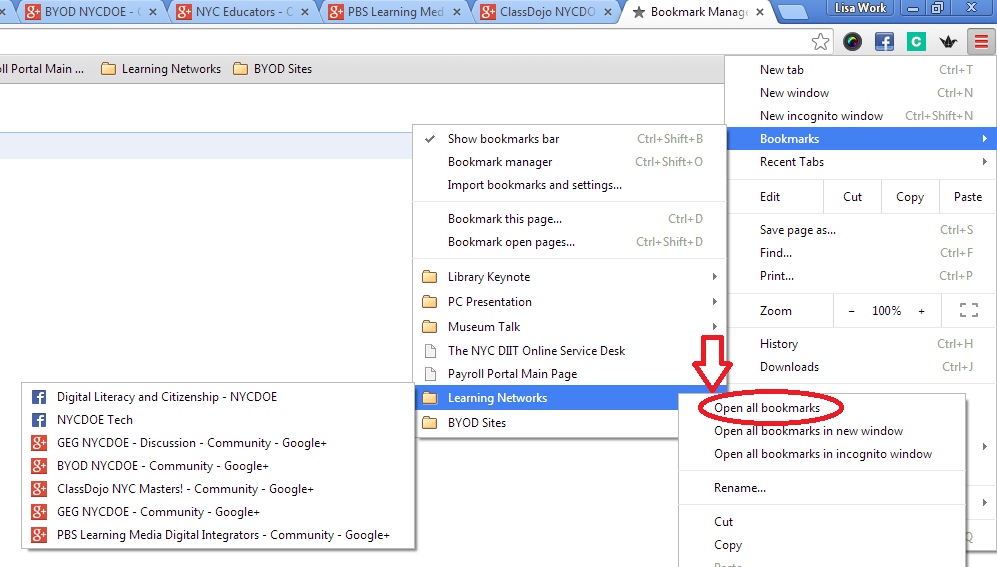
Task: Close the PBS Learning Med tab
Action: click(457, 11)
